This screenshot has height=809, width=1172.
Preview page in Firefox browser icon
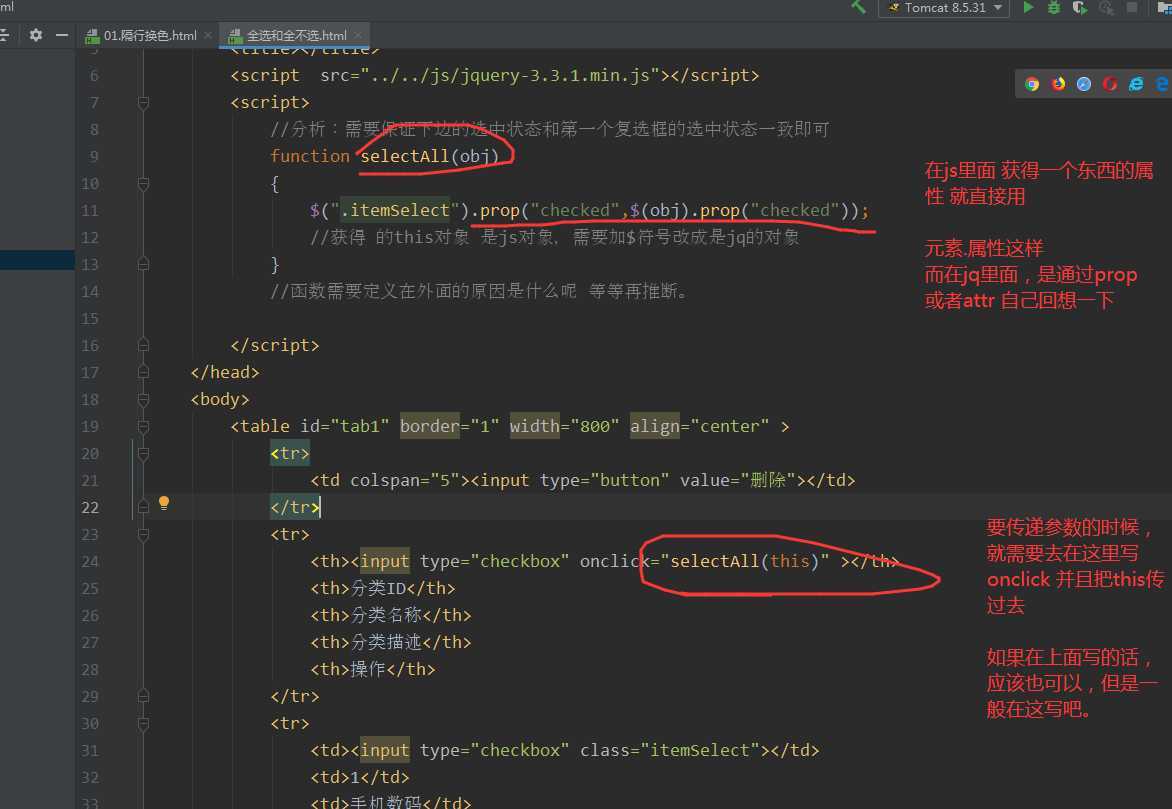(x=1058, y=84)
